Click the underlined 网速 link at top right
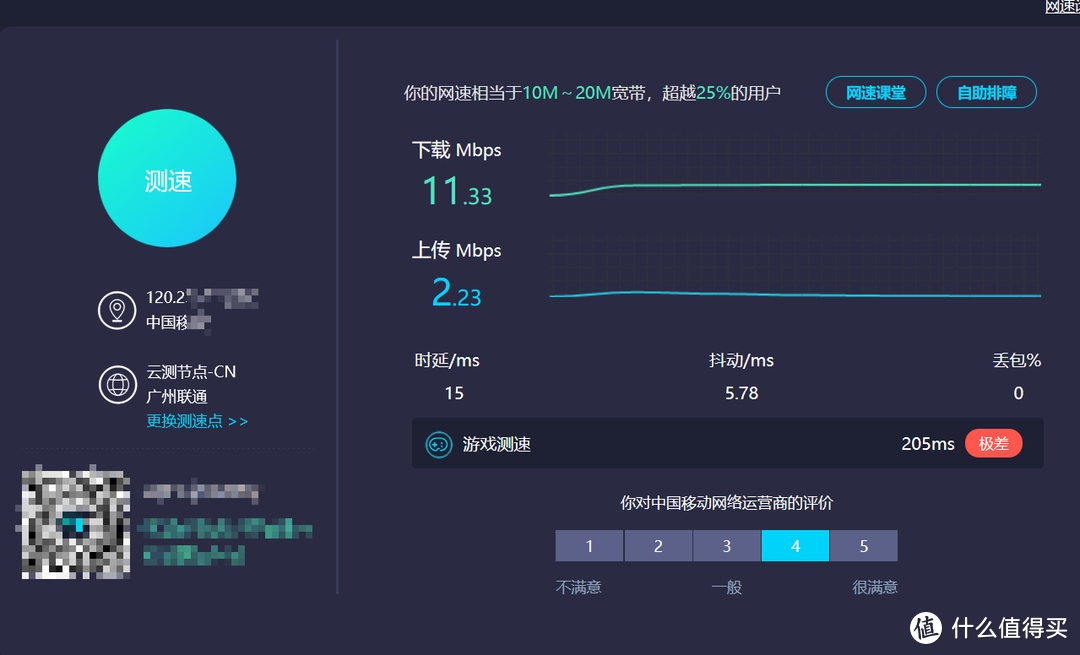This screenshot has height=655, width=1080. click(x=1064, y=7)
